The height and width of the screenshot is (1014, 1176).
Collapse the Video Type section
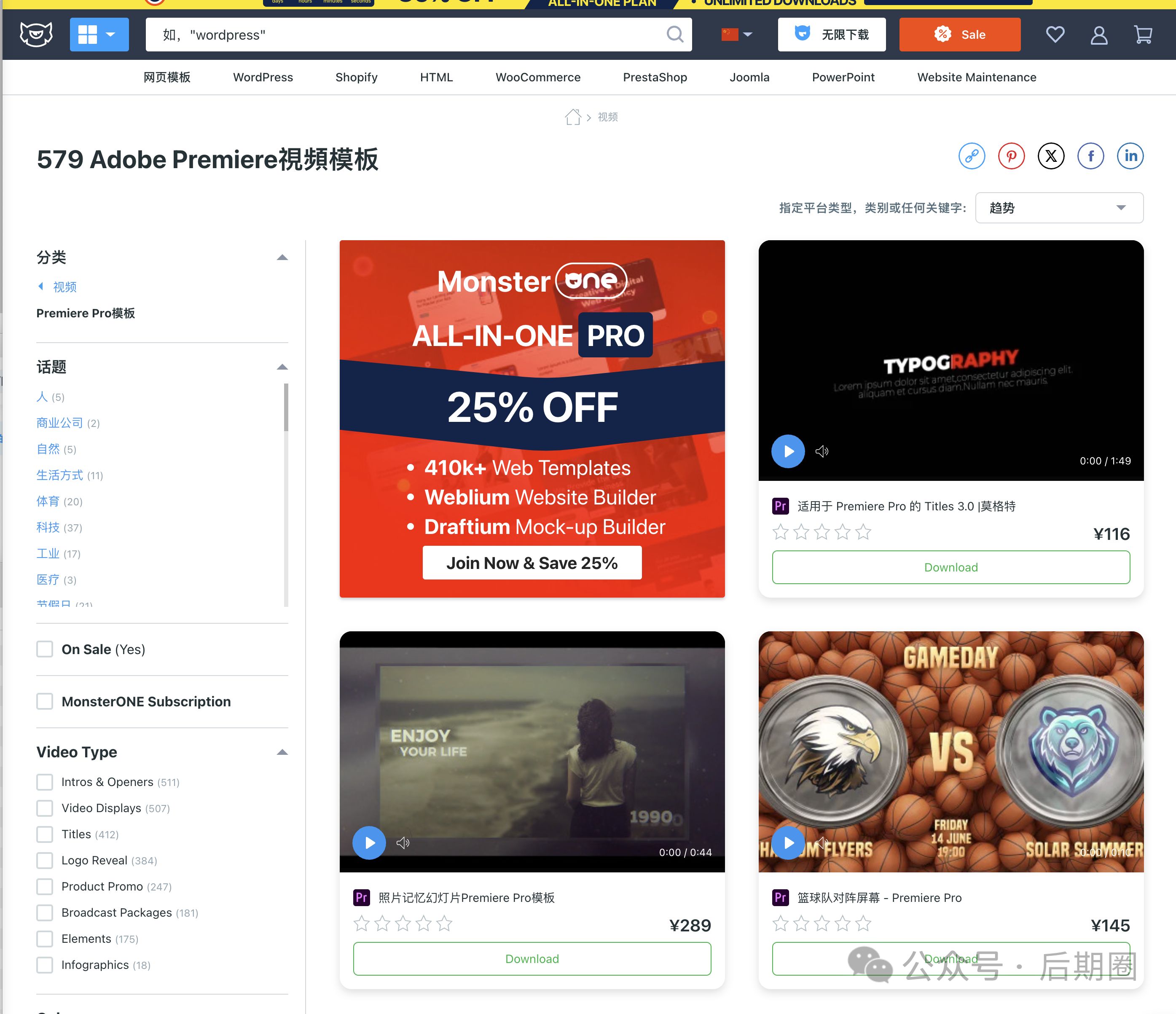(282, 752)
